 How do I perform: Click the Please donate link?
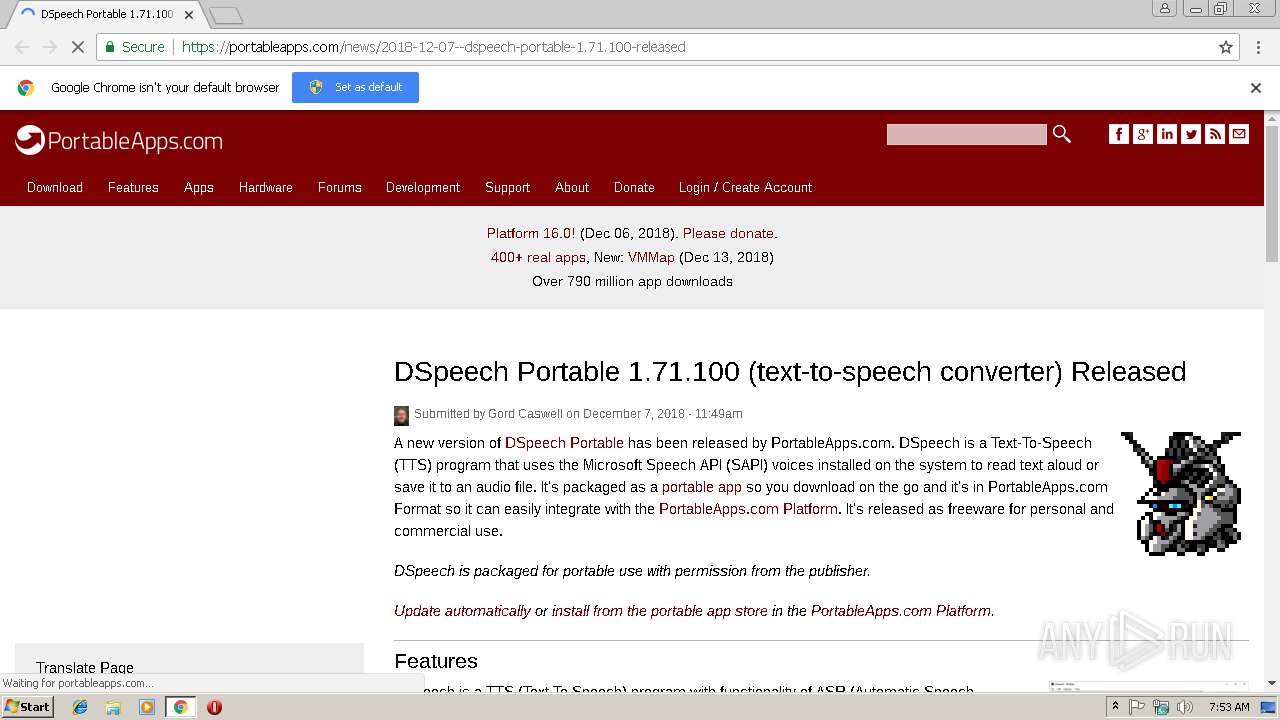728,233
